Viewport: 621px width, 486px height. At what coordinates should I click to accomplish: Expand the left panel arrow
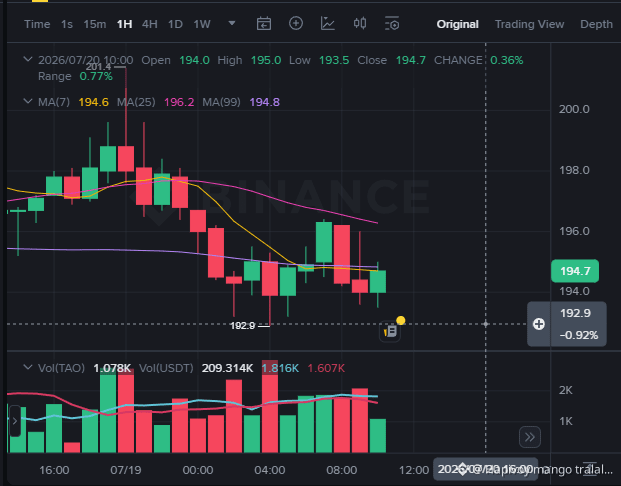[14, 421]
